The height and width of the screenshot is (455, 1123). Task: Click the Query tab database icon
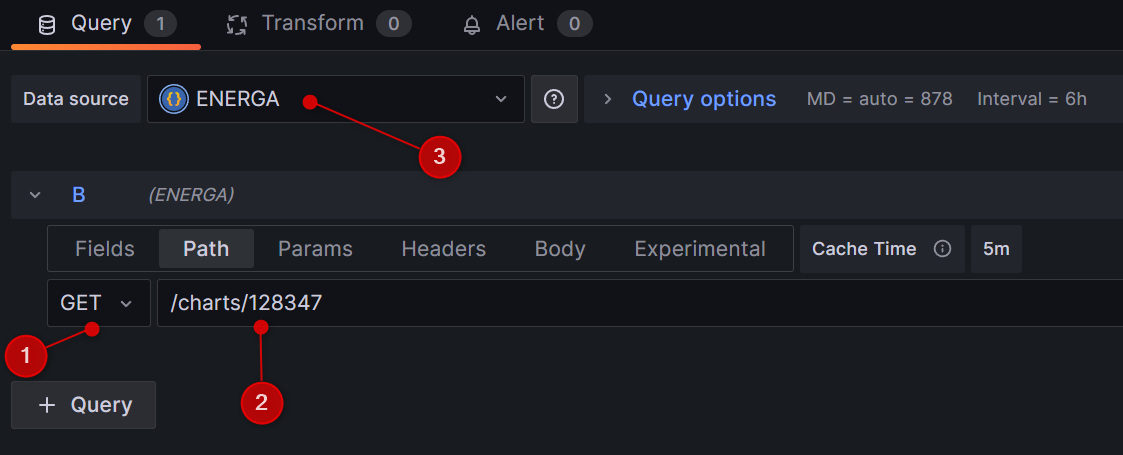coord(47,24)
